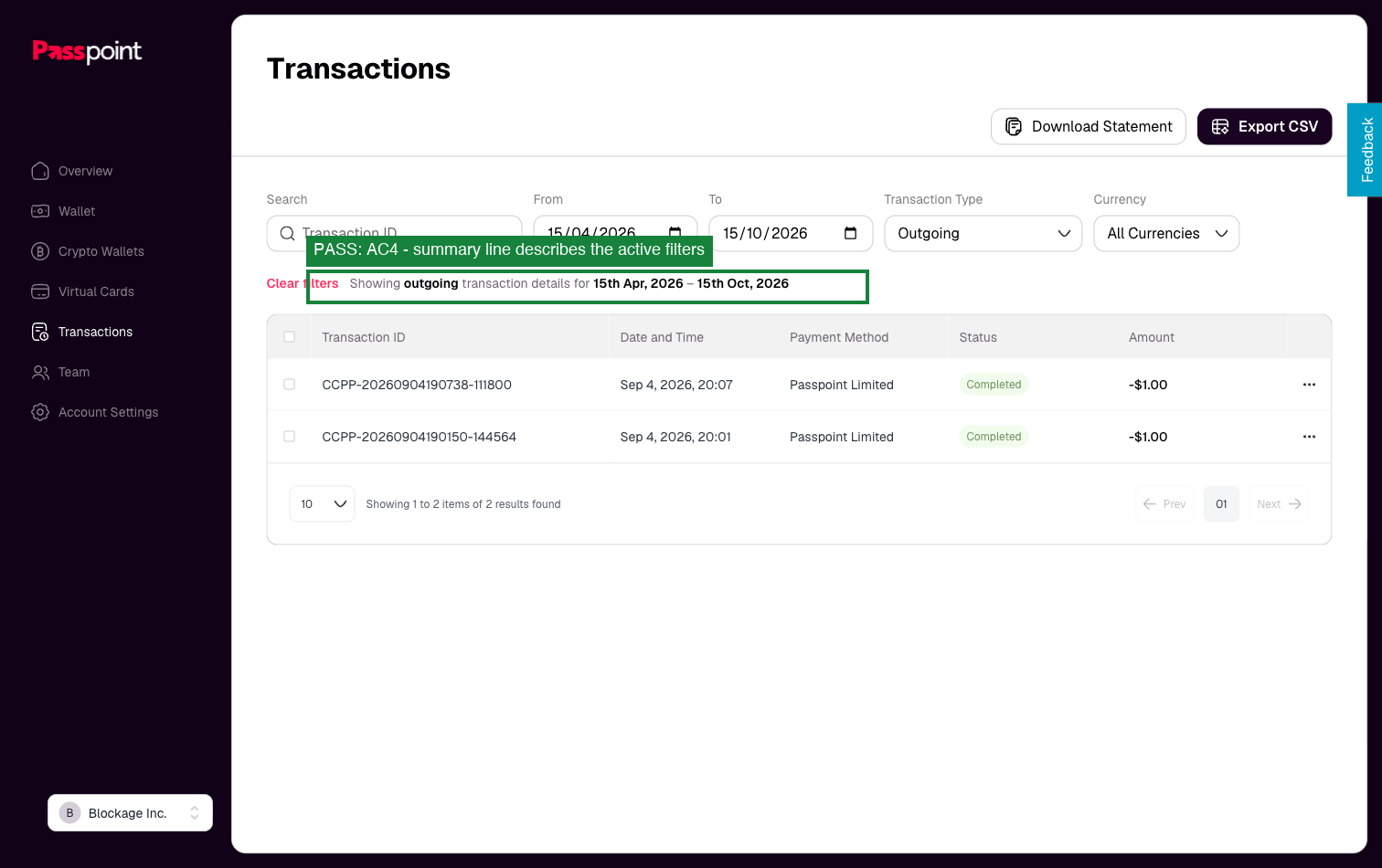Open the To date calendar picker icon
The width and height of the screenshot is (1382, 868).
click(850, 233)
